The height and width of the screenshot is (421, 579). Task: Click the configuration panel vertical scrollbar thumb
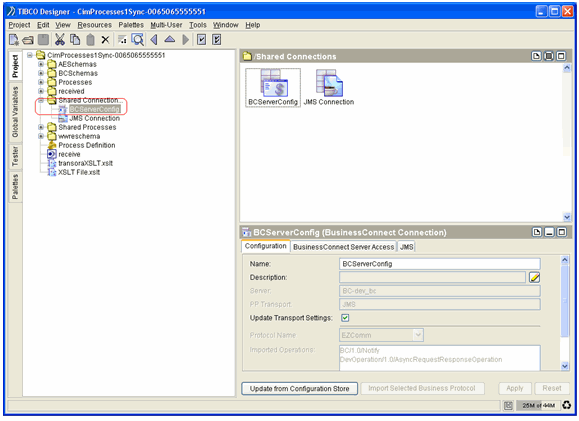pyautogui.click(x=564, y=301)
